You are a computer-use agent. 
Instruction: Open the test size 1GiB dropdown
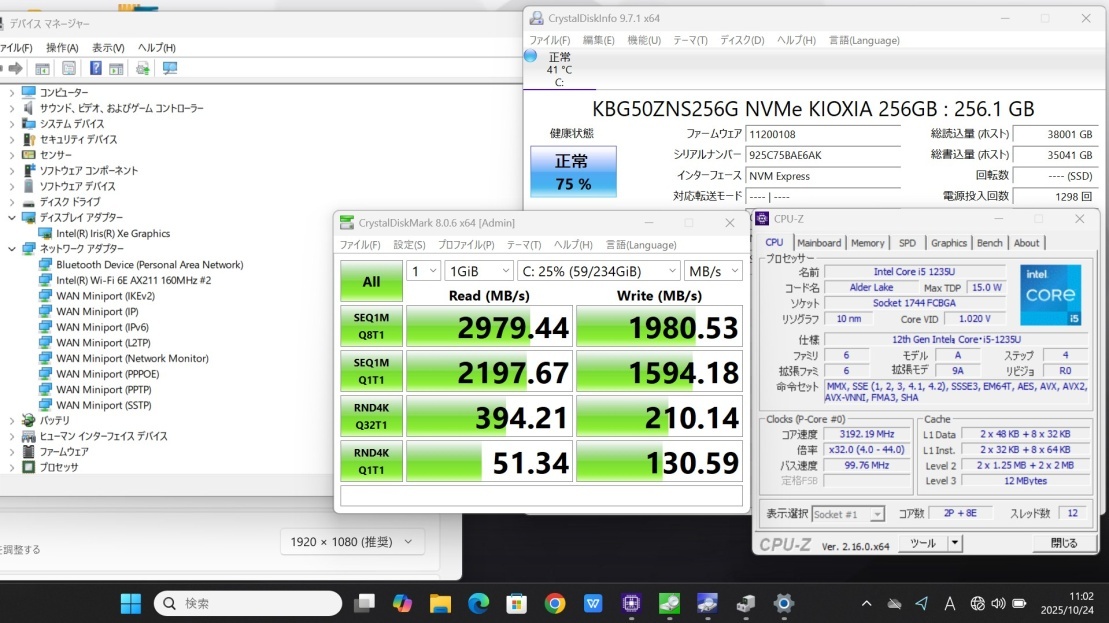[476, 271]
